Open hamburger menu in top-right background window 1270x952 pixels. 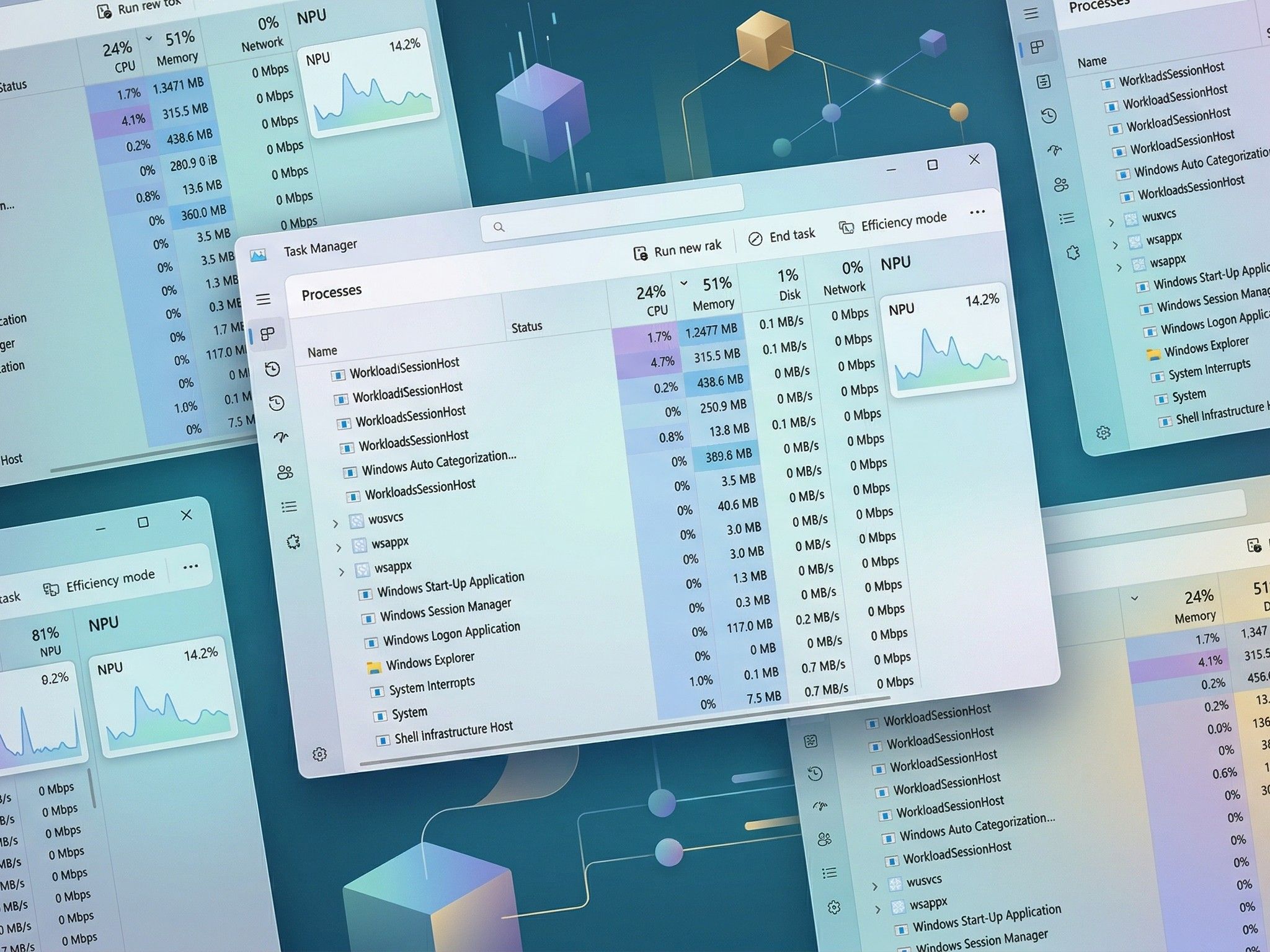1031,13
